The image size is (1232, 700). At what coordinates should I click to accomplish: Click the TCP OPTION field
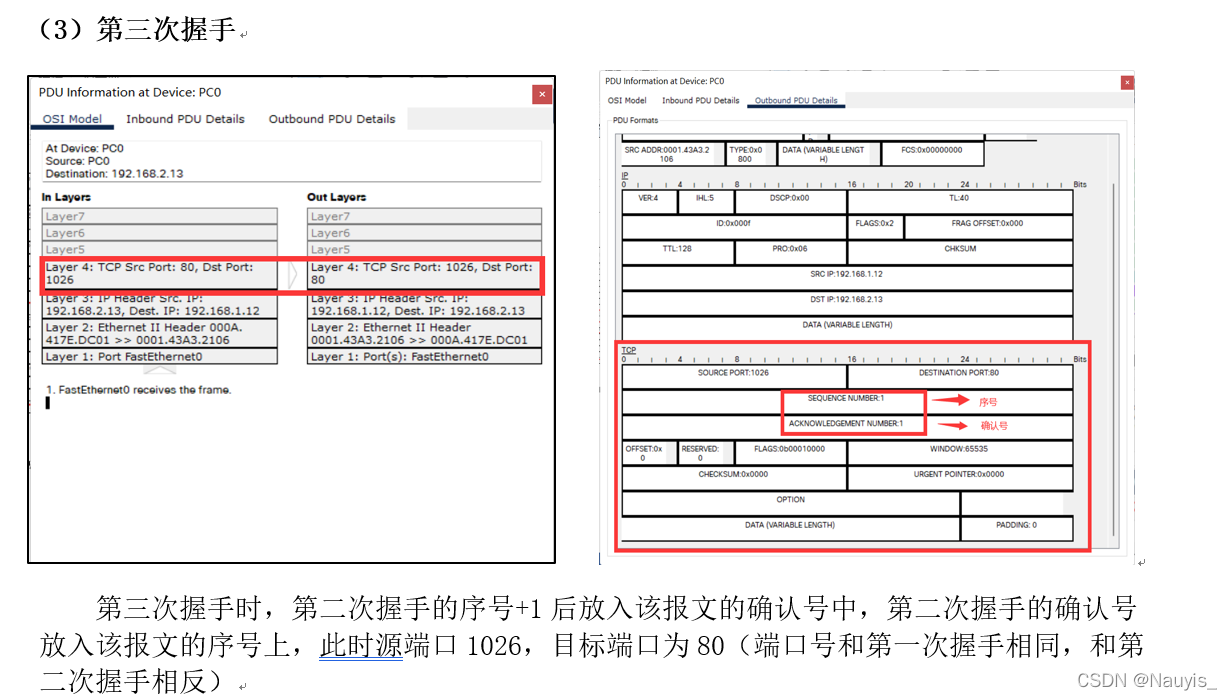tap(790, 501)
